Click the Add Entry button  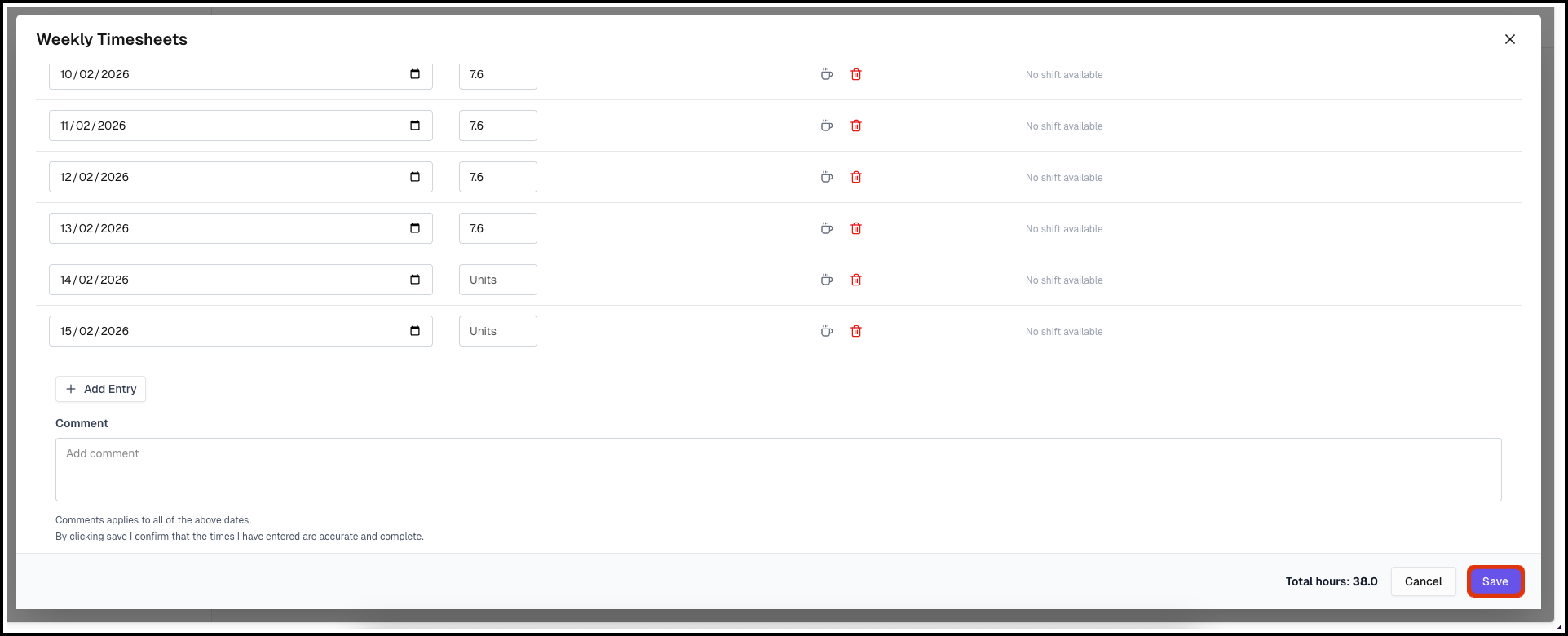tap(101, 389)
